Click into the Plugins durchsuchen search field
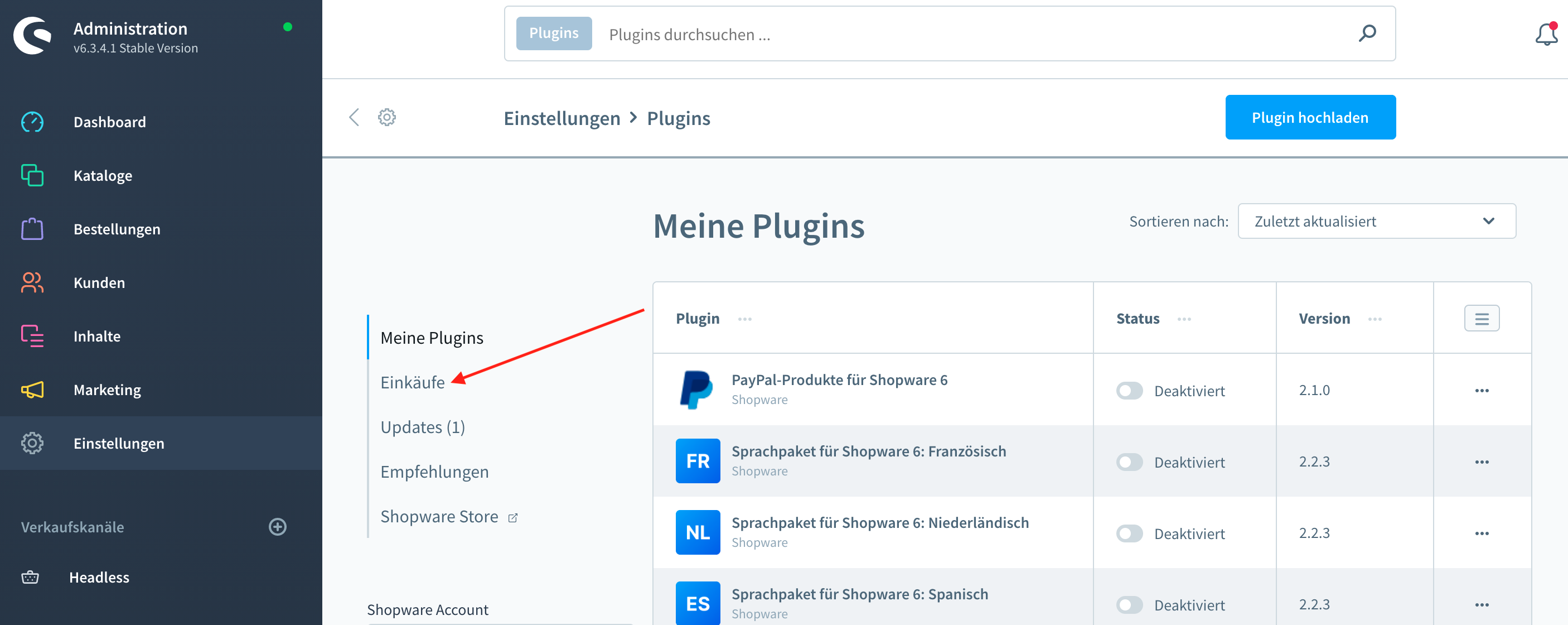The width and height of the screenshot is (1568, 625). (968, 34)
